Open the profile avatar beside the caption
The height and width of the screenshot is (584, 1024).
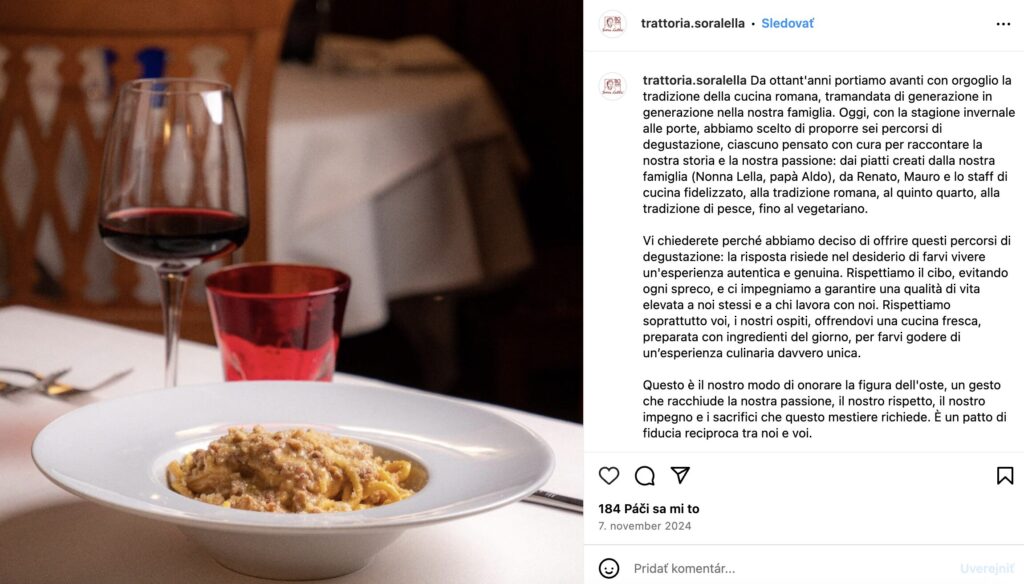pos(613,86)
